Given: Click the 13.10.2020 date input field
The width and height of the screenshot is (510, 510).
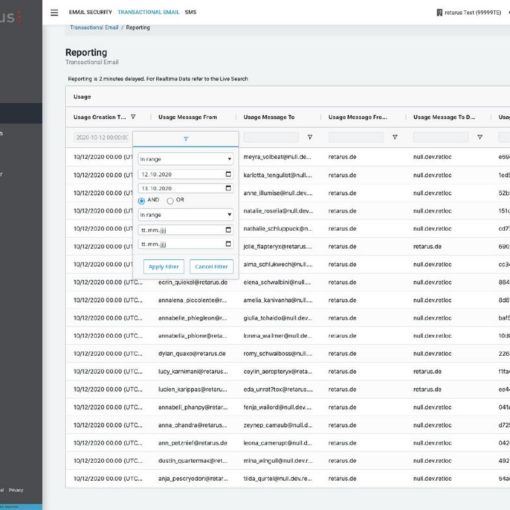Looking at the screenshot, I should 185,188.
